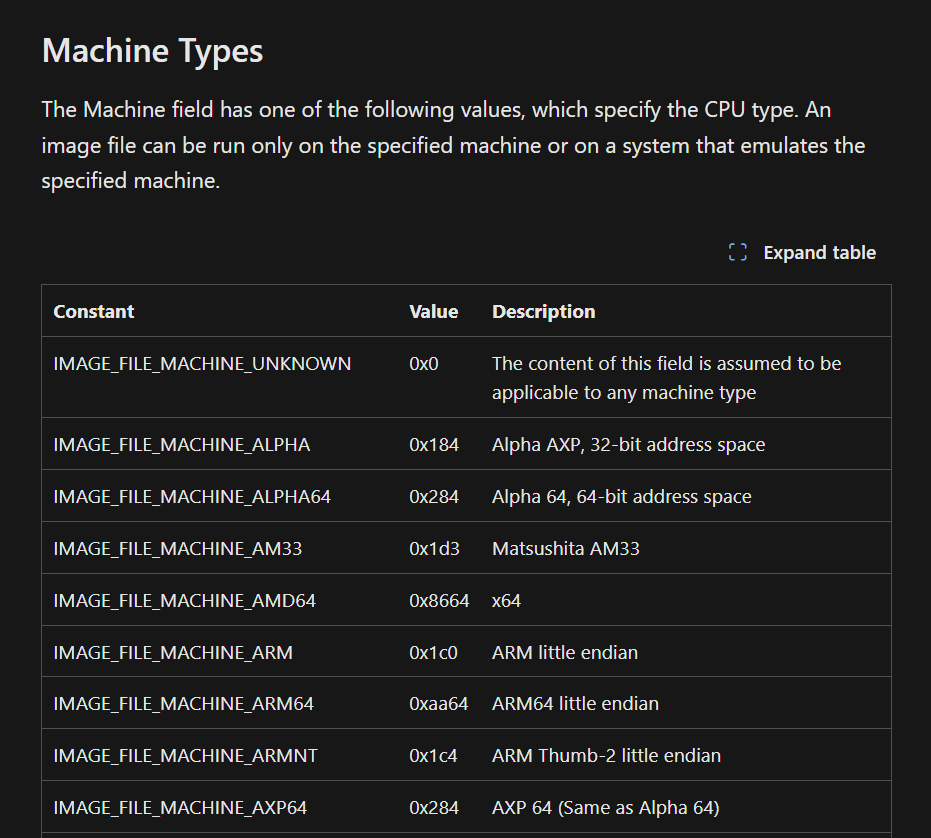Select IMAGE_FILE_MACHINE_ALPHA64 constant cell

192,497
